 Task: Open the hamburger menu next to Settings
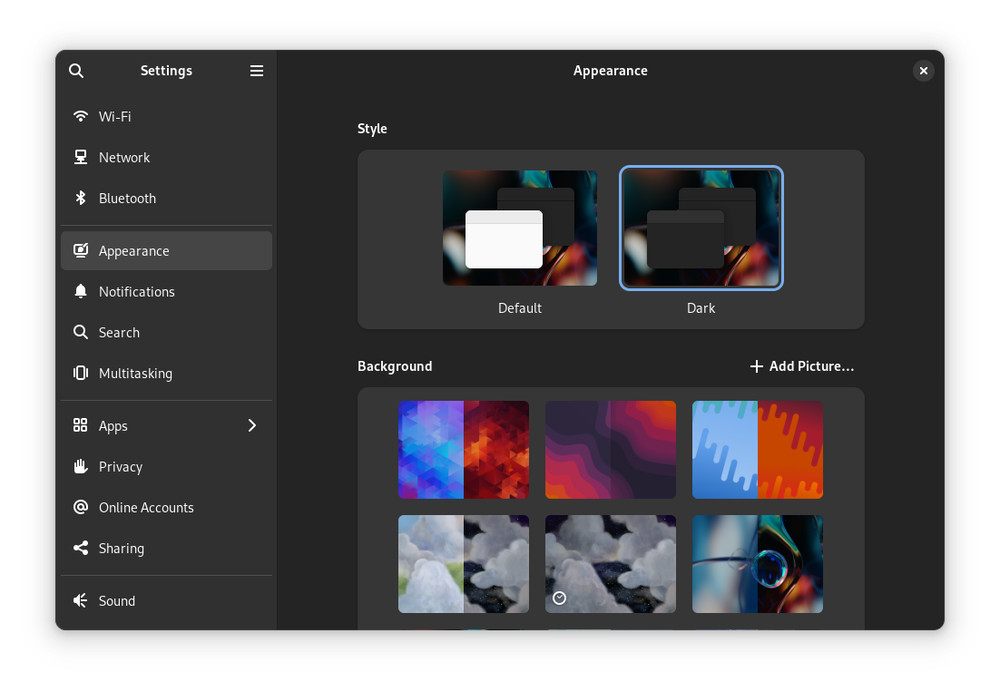257,71
